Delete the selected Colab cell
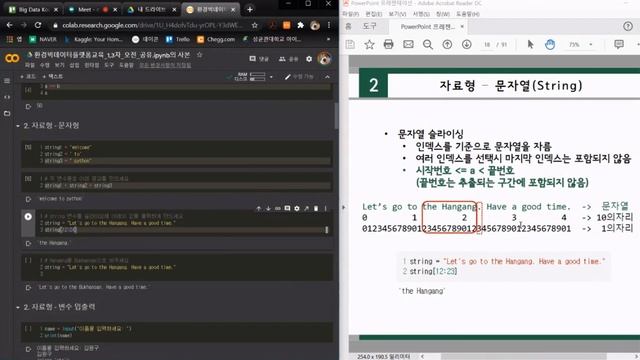 (316, 209)
